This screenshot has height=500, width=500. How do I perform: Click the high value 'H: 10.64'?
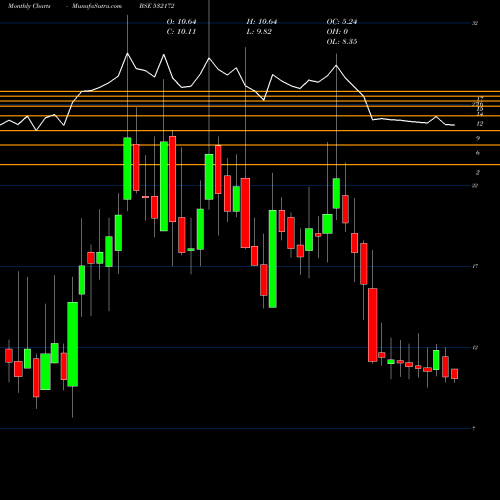(262, 22)
